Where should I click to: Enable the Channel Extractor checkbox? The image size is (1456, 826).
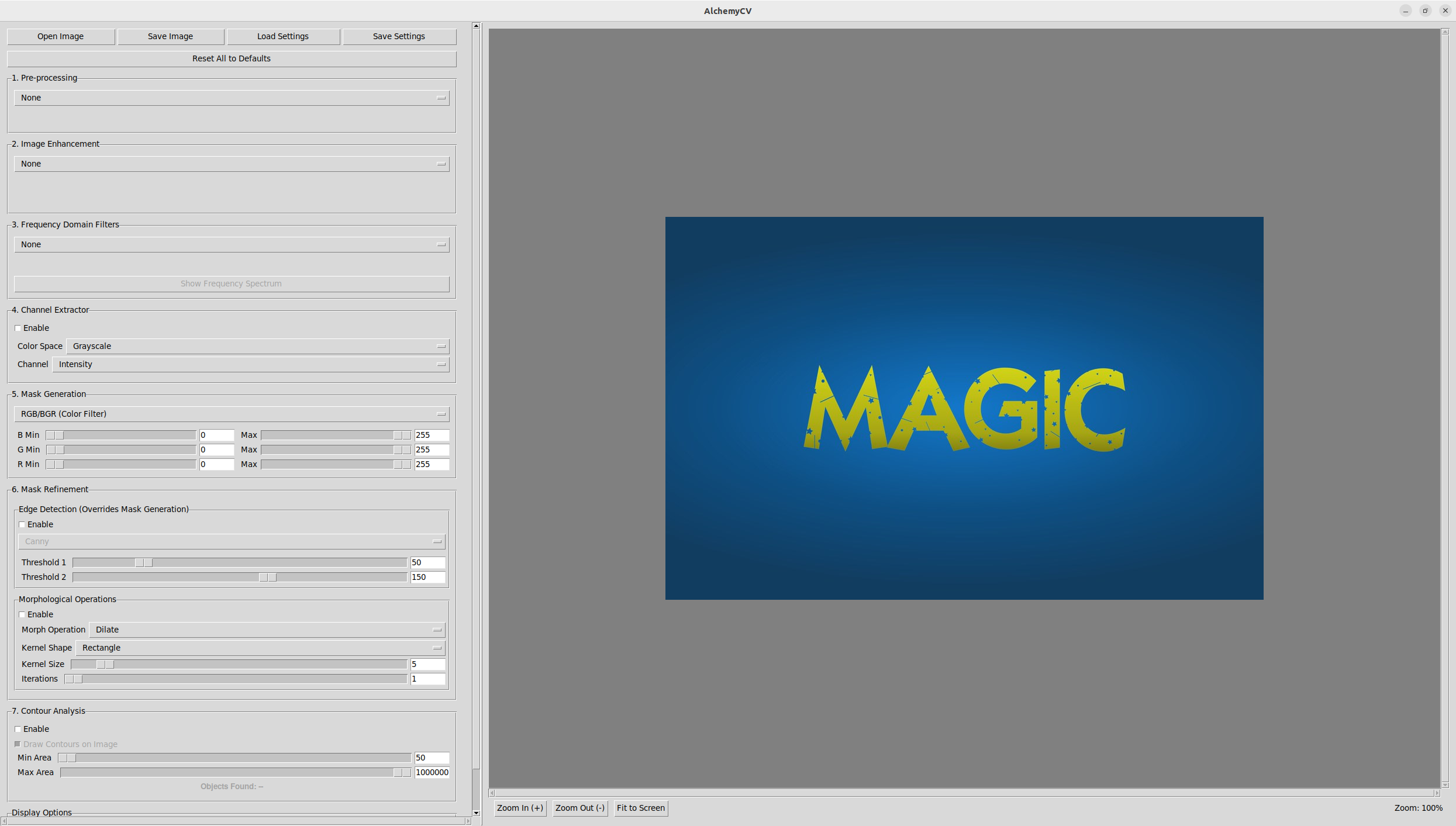pyautogui.click(x=18, y=328)
